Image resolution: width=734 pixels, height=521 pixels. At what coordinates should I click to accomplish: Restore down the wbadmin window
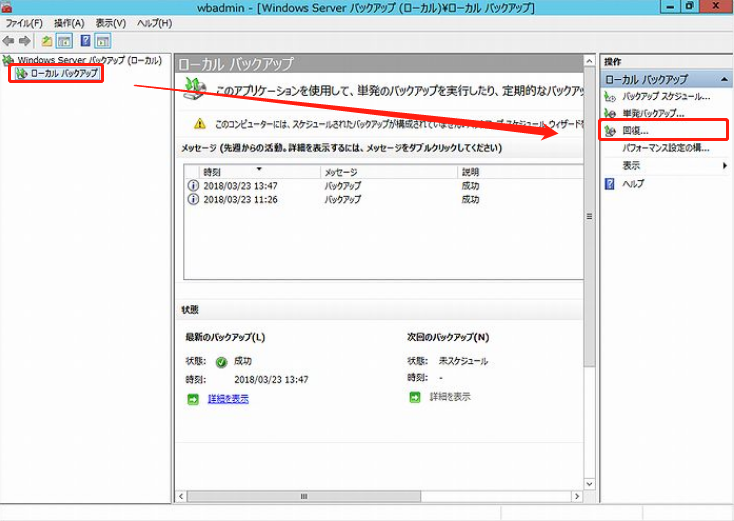(690, 7)
